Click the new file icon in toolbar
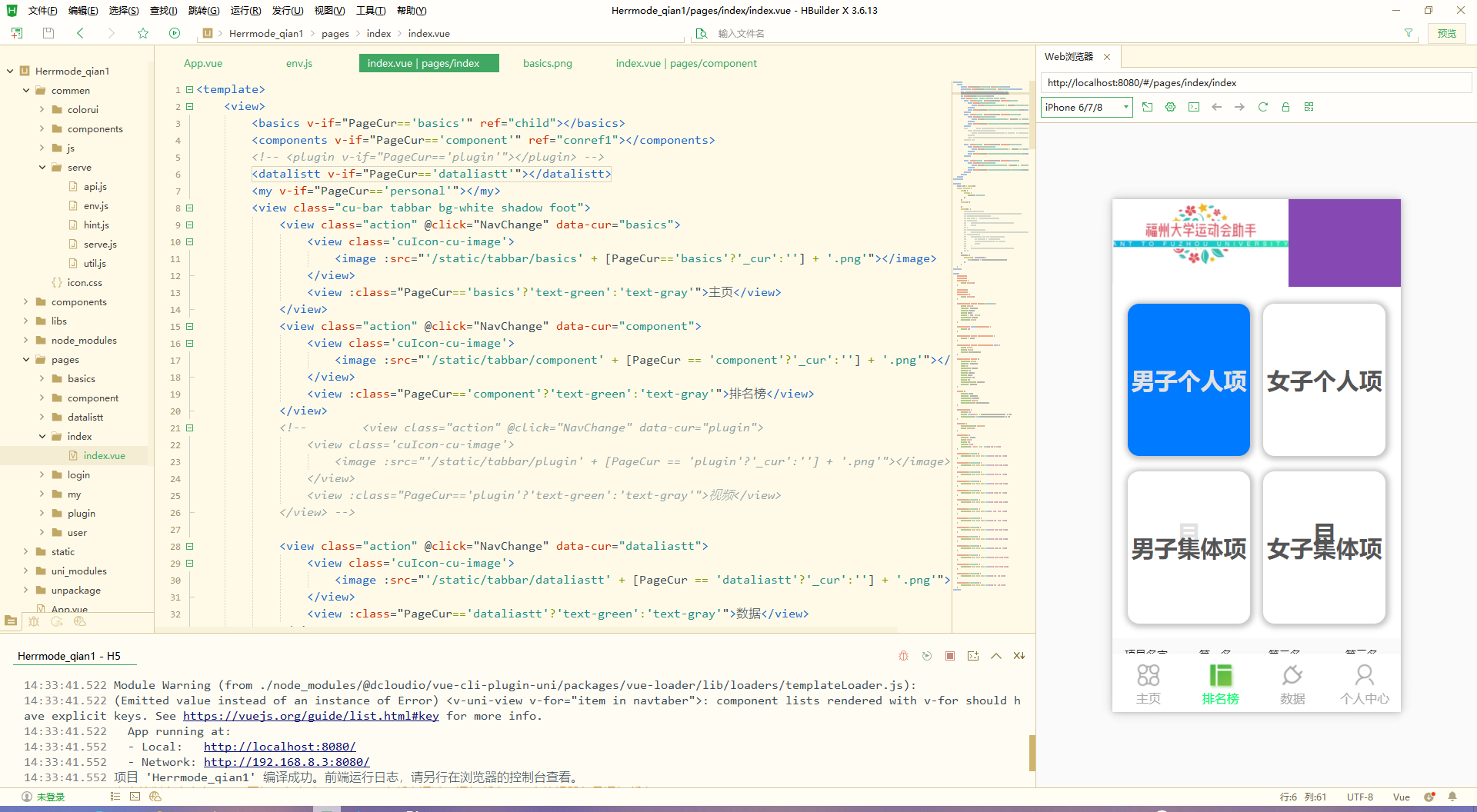 [x=17, y=33]
